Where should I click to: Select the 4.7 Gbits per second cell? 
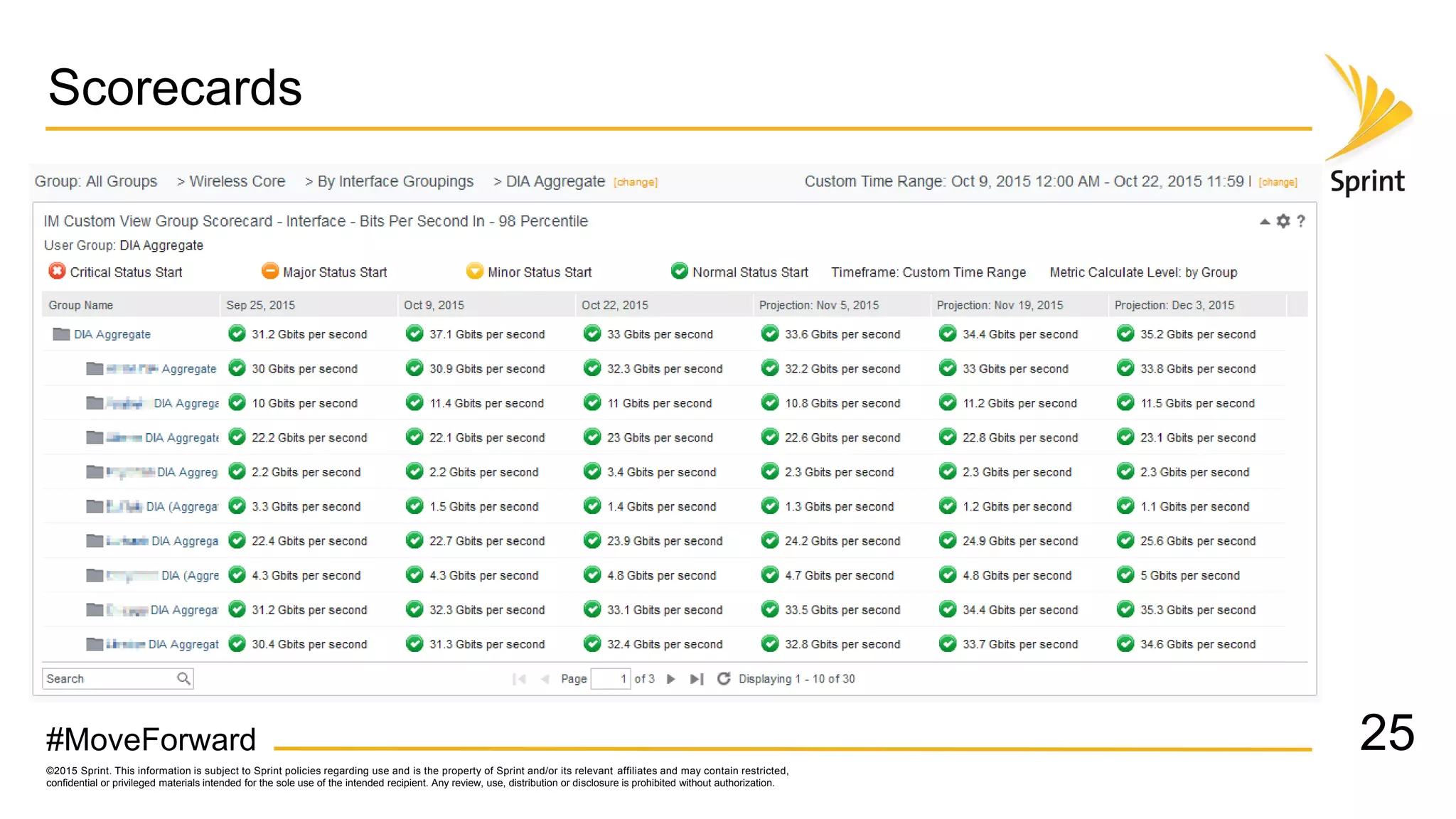[839, 576]
